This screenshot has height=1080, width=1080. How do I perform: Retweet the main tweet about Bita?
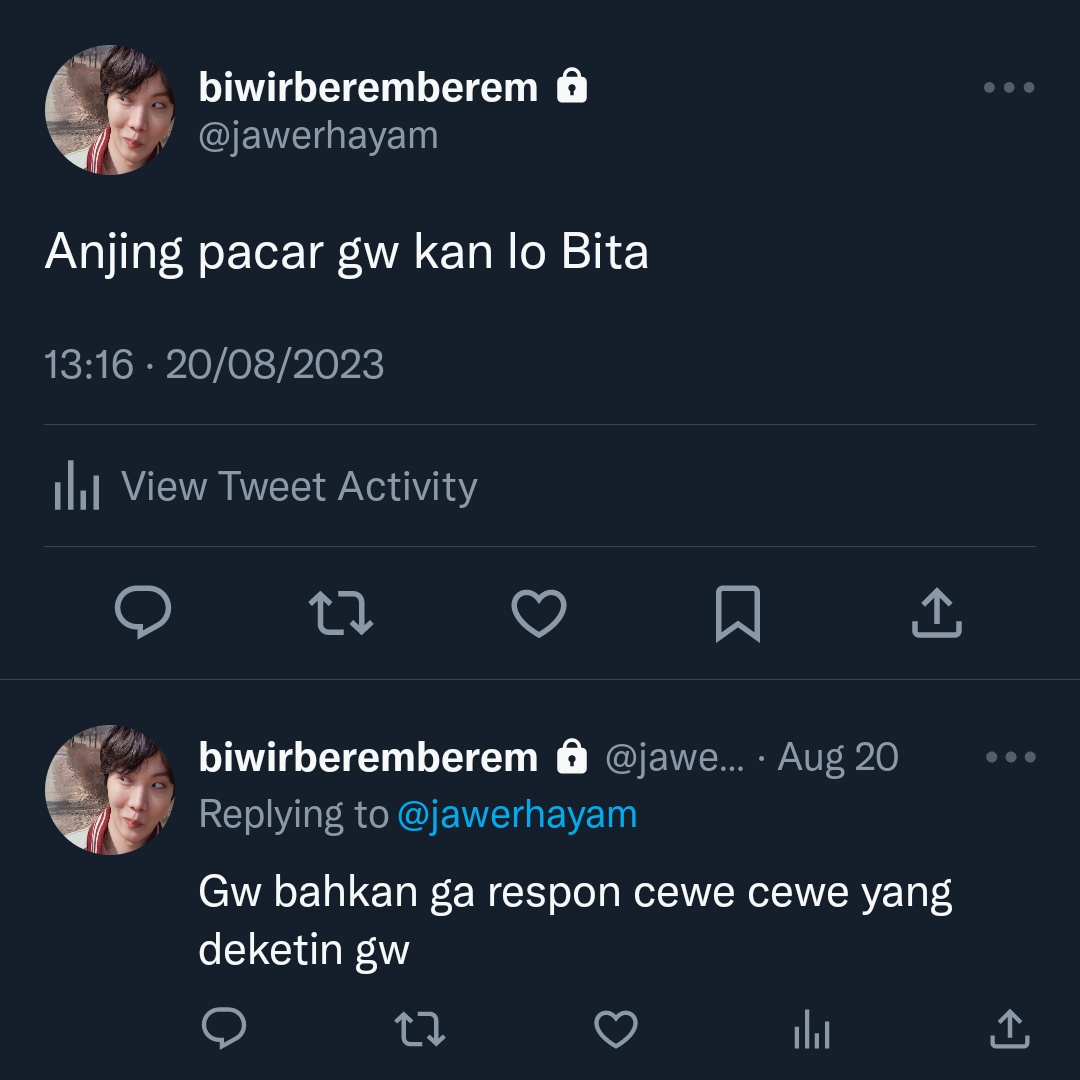pos(341,612)
